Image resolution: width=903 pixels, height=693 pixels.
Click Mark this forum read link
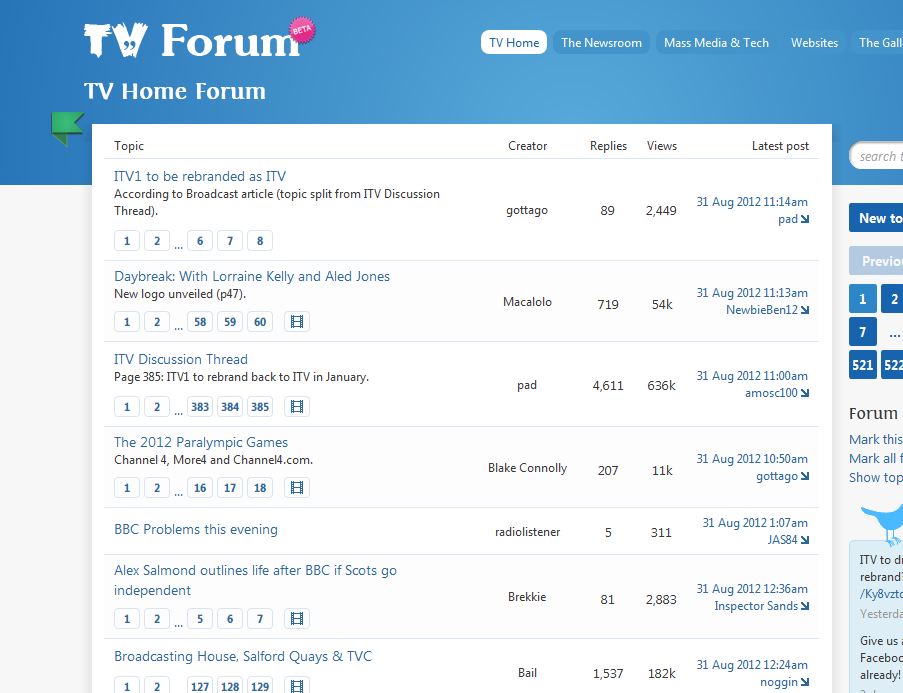876,440
